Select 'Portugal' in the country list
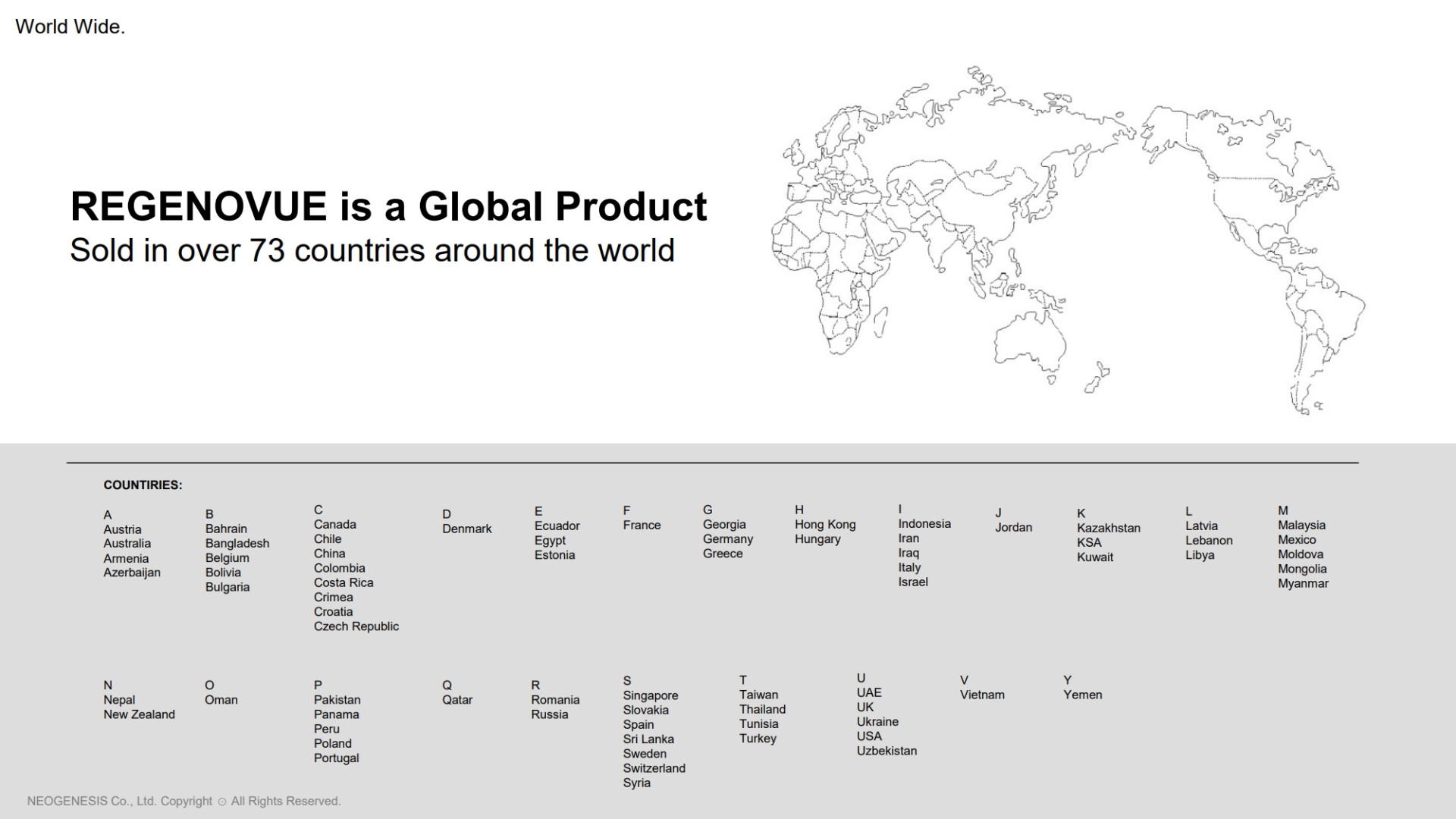 pyautogui.click(x=337, y=758)
